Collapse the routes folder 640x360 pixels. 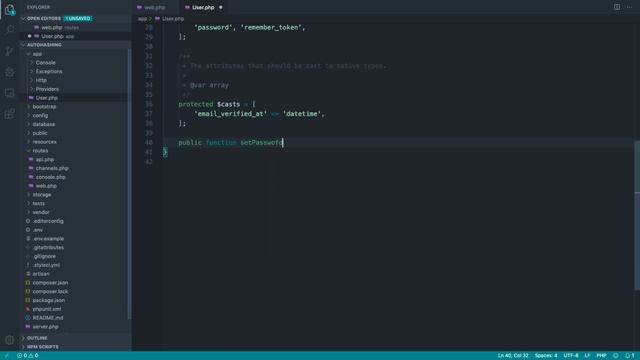[76, 151]
